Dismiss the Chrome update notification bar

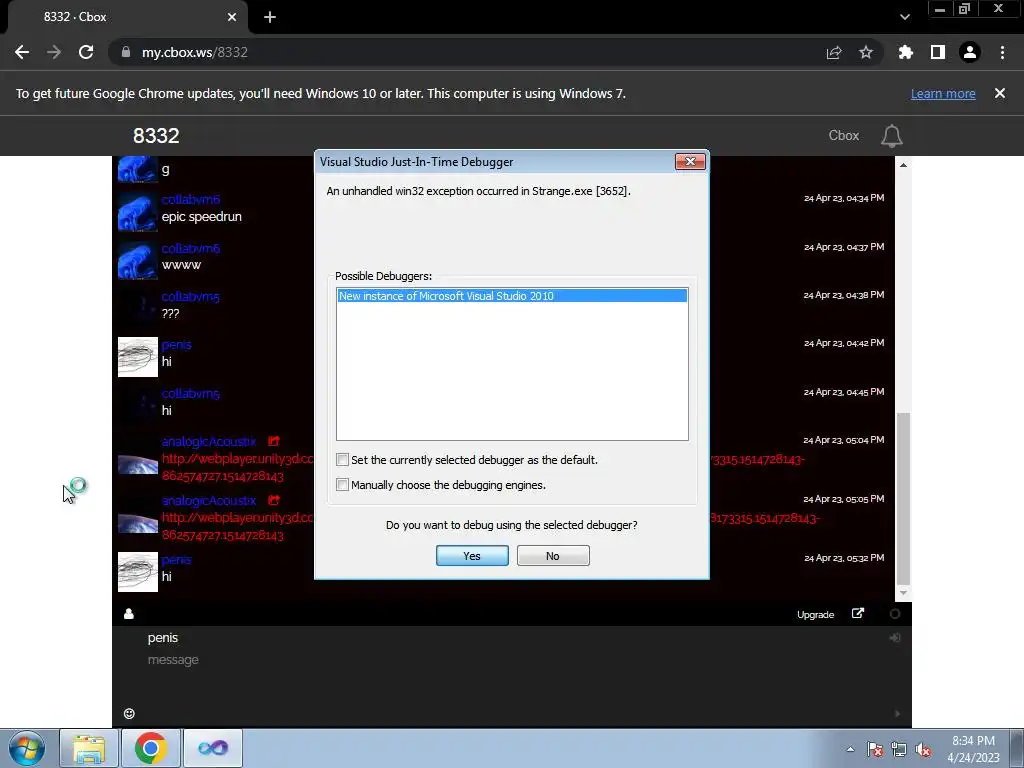pos(1000,93)
